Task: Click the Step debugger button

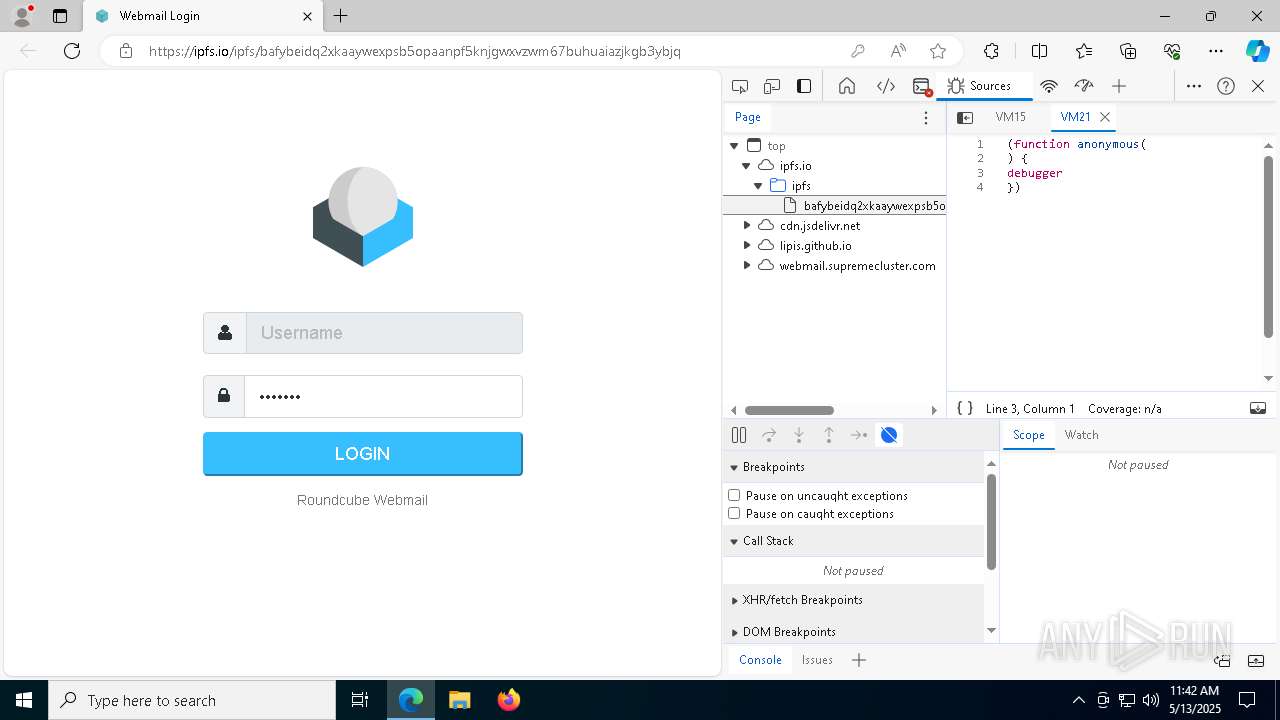Action: tap(859, 435)
